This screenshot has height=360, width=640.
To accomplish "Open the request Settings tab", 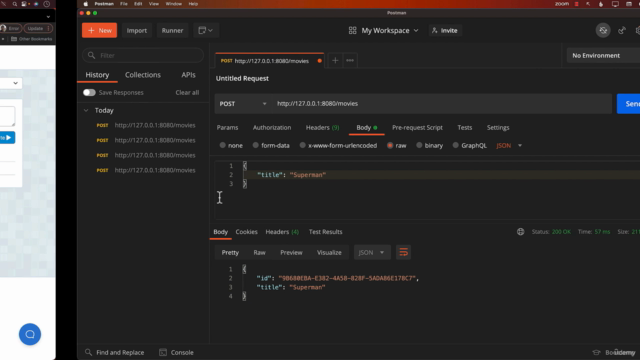I will (498, 127).
